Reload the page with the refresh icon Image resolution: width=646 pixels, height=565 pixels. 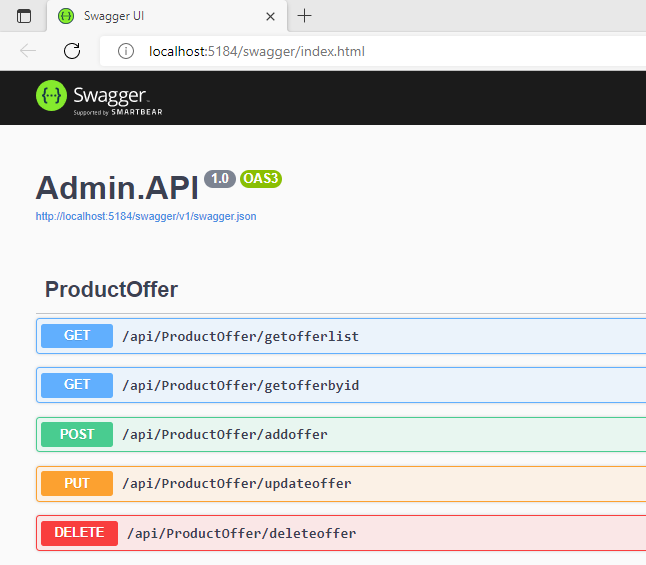click(72, 51)
